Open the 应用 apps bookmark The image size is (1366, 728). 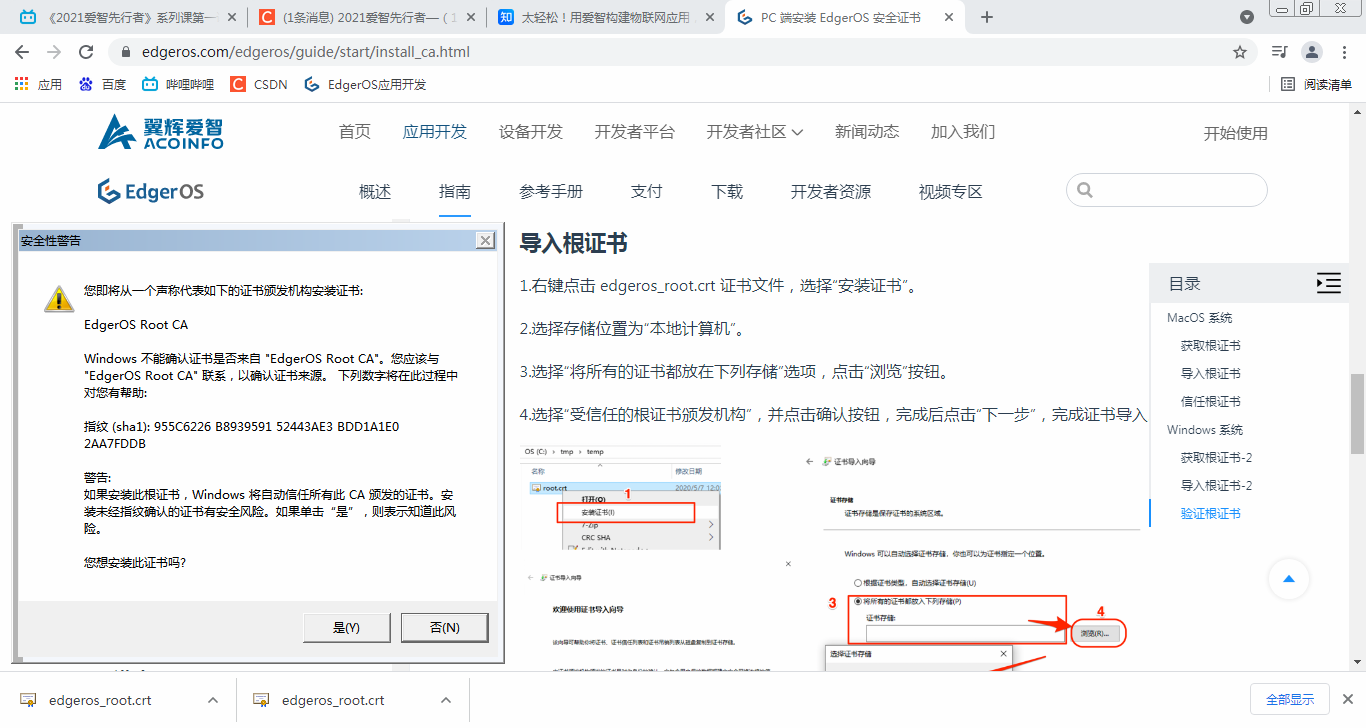coord(38,85)
